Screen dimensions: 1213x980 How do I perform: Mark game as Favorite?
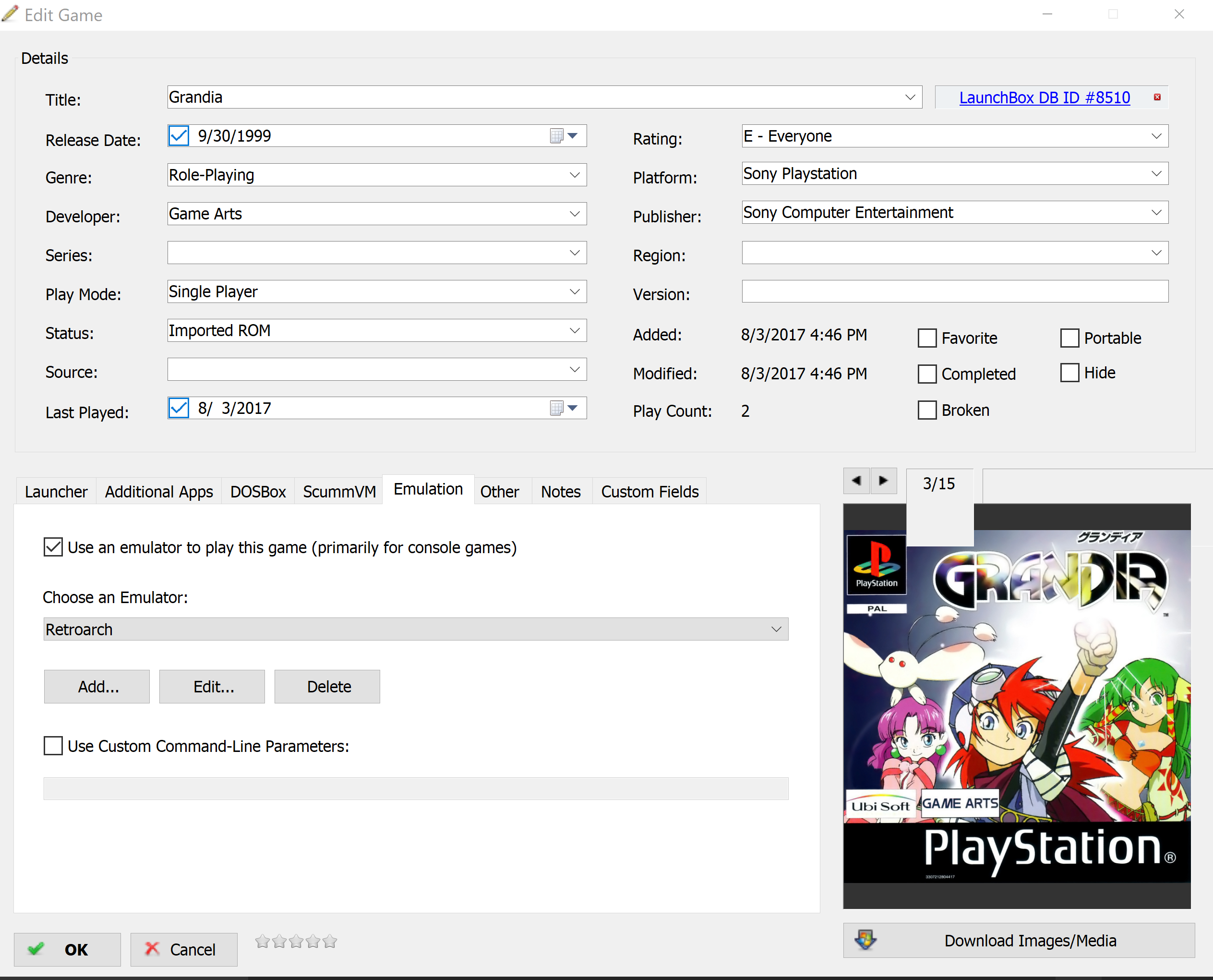point(927,338)
